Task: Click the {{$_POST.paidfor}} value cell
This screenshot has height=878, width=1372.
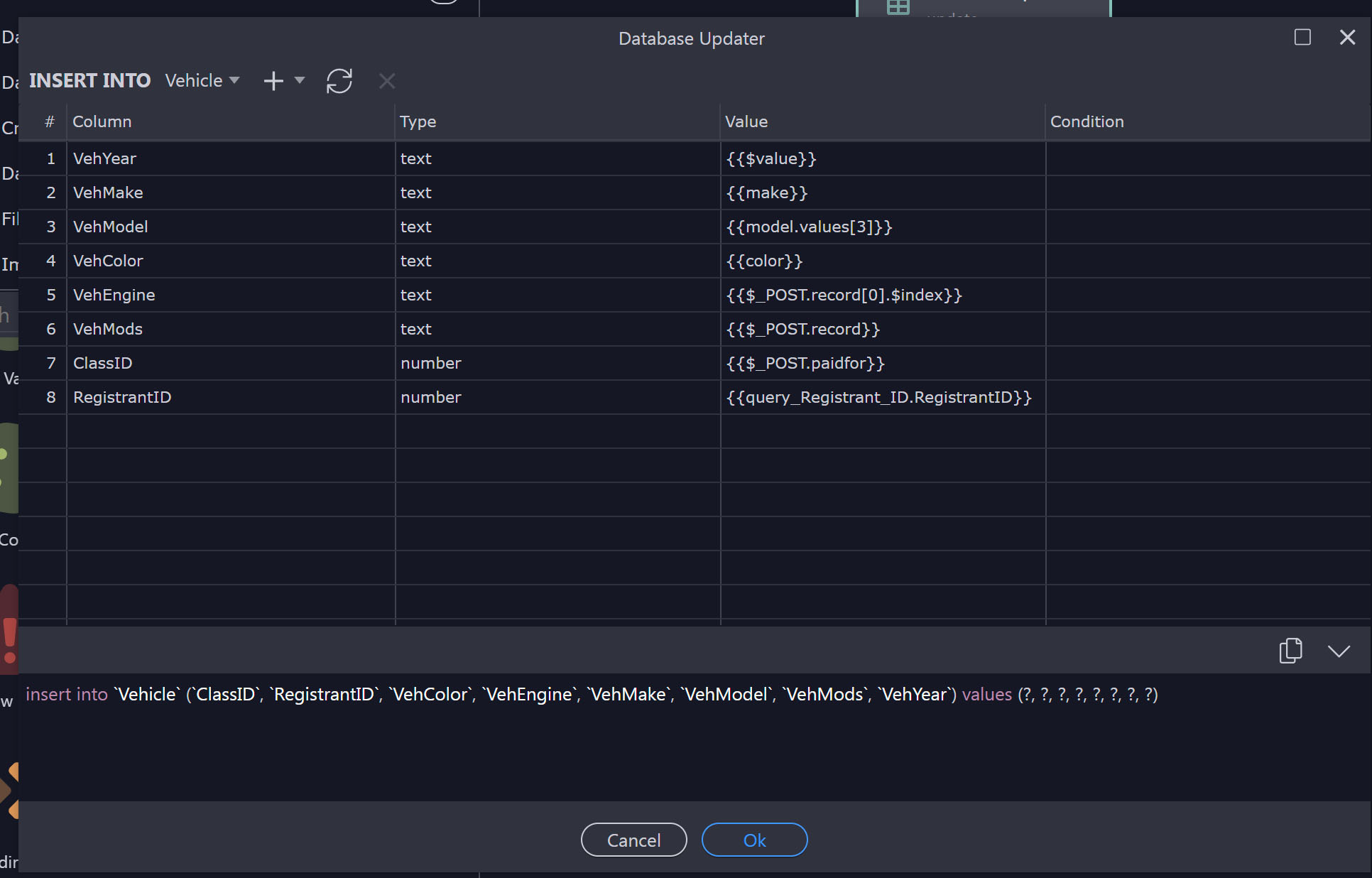Action: click(883, 363)
